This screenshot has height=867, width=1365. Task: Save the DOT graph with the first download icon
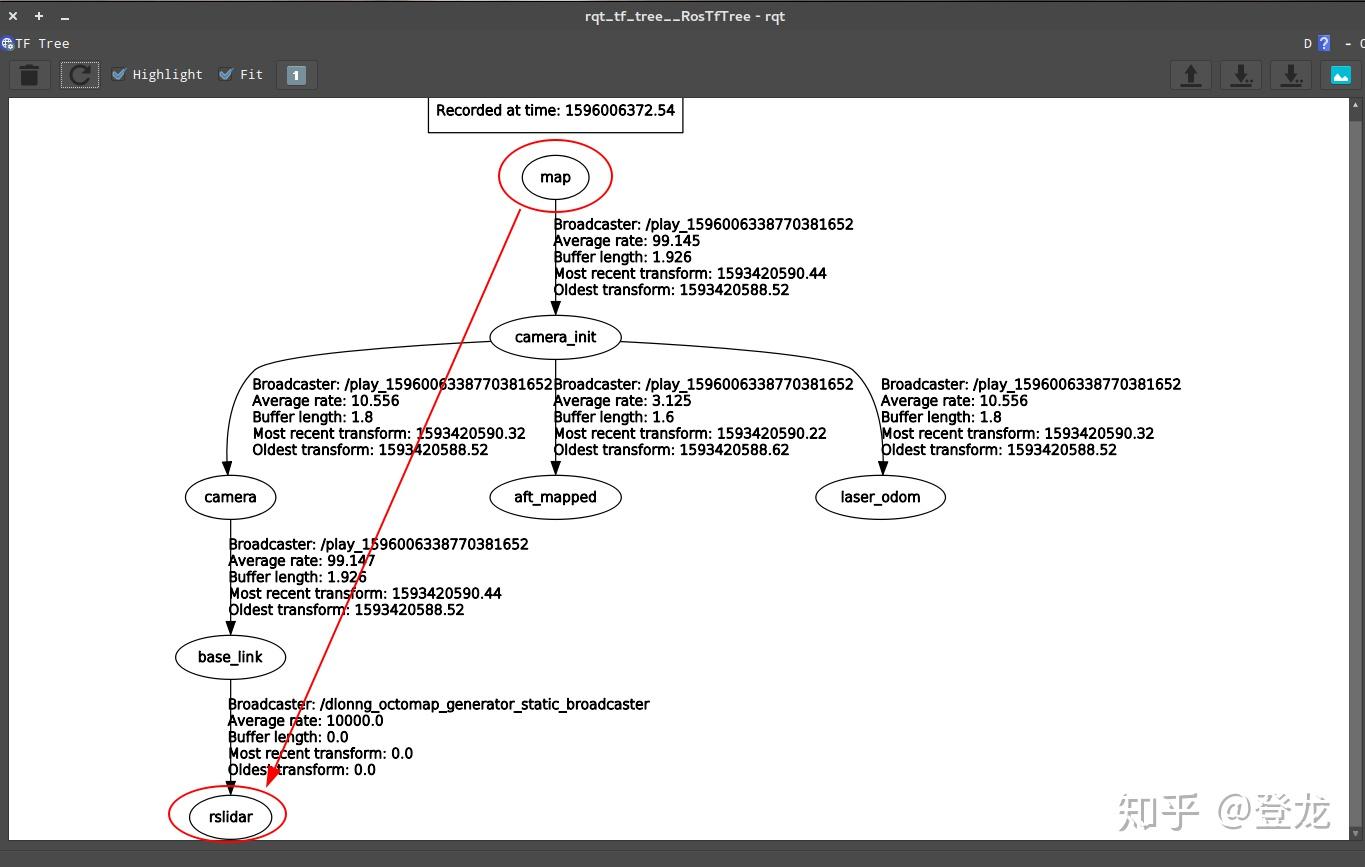pyautogui.click(x=1240, y=74)
